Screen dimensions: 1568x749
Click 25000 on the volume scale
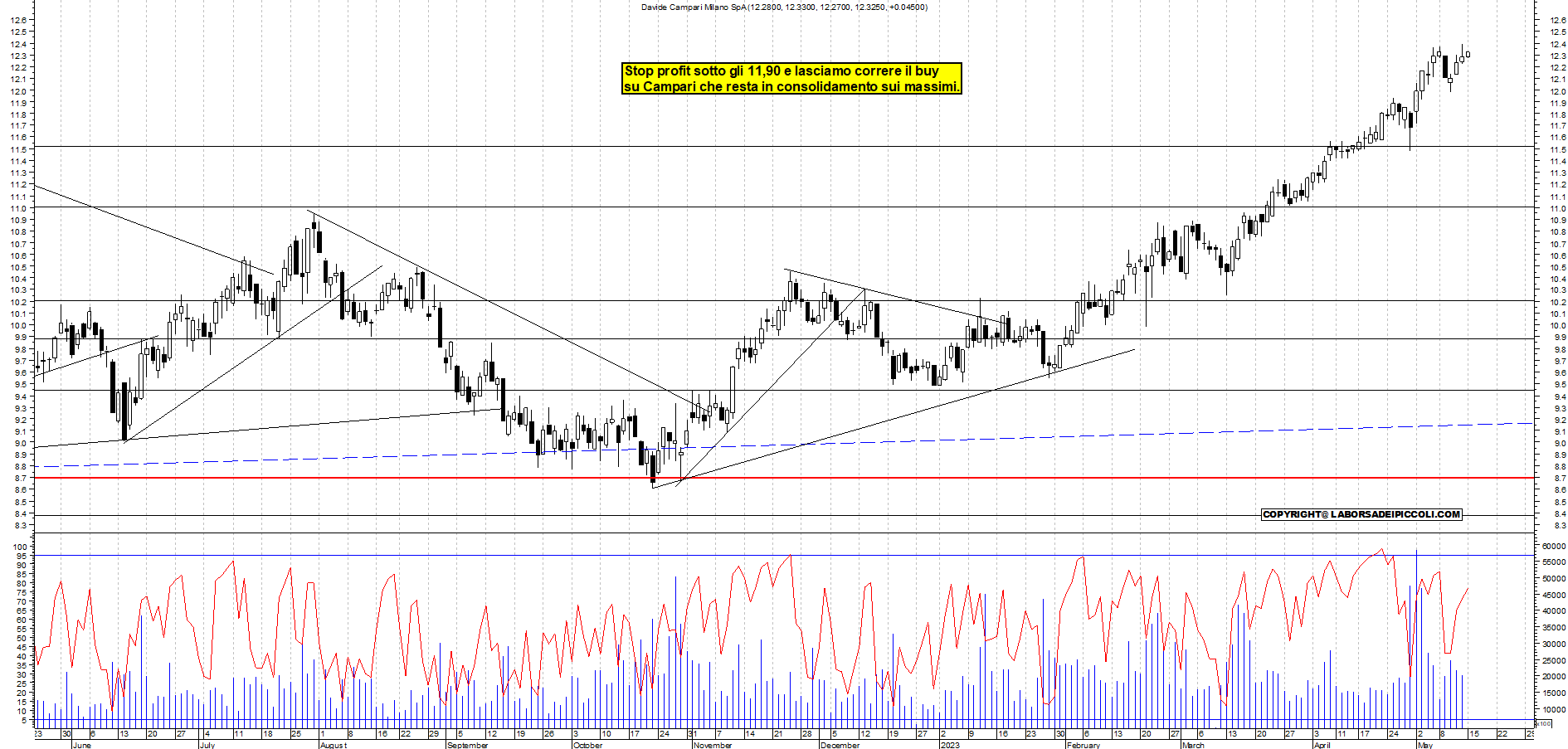click(x=1554, y=660)
